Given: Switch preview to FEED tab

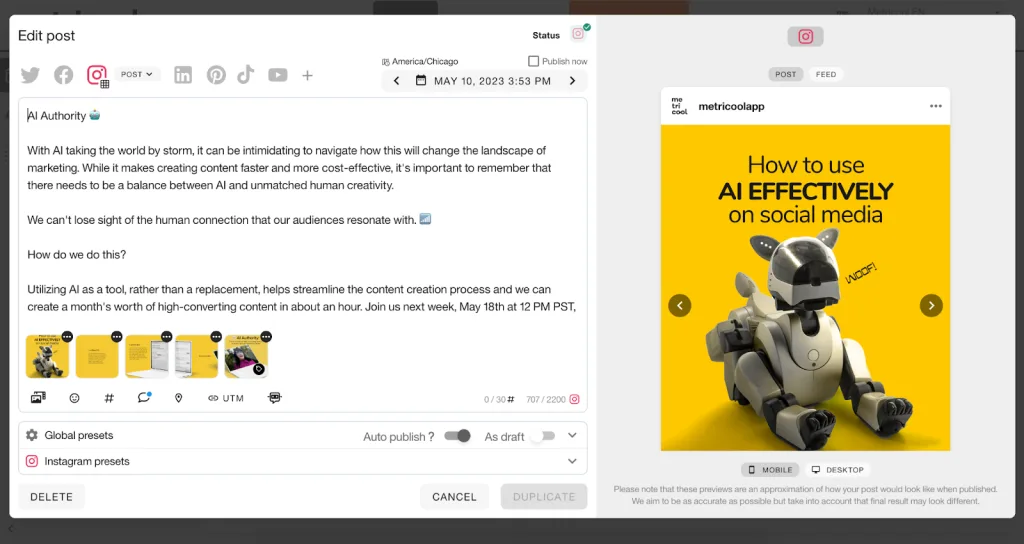Looking at the screenshot, I should click(826, 74).
